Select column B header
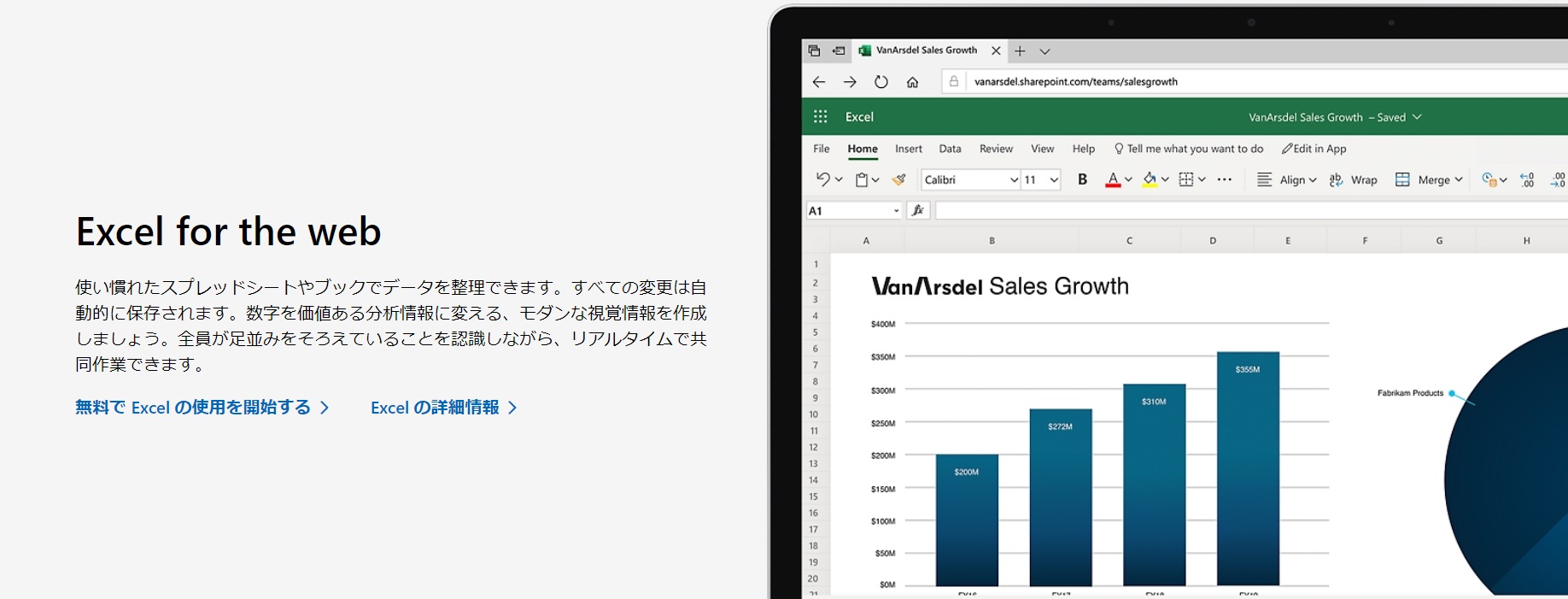 992,241
